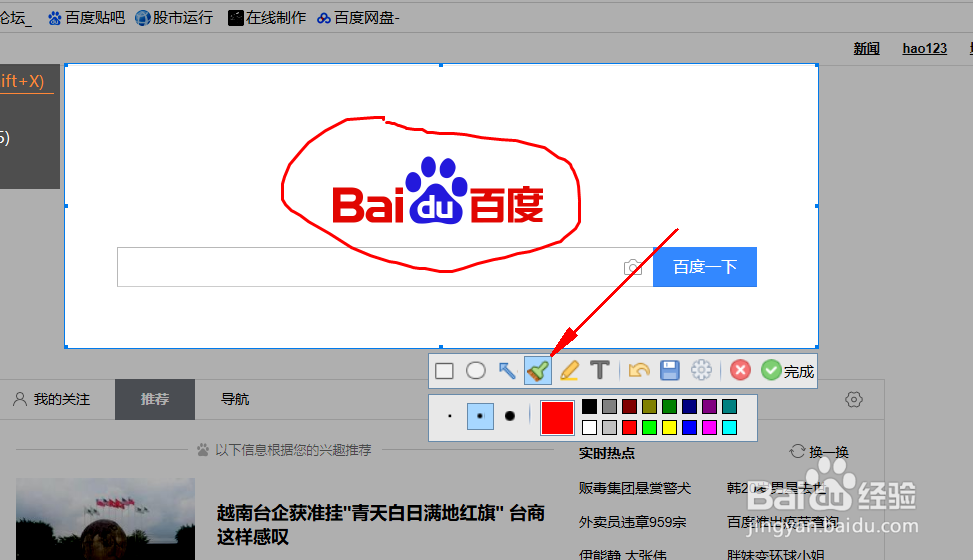Open screenshot settings gear in toolbar
The width and height of the screenshot is (973, 560).
click(701, 371)
